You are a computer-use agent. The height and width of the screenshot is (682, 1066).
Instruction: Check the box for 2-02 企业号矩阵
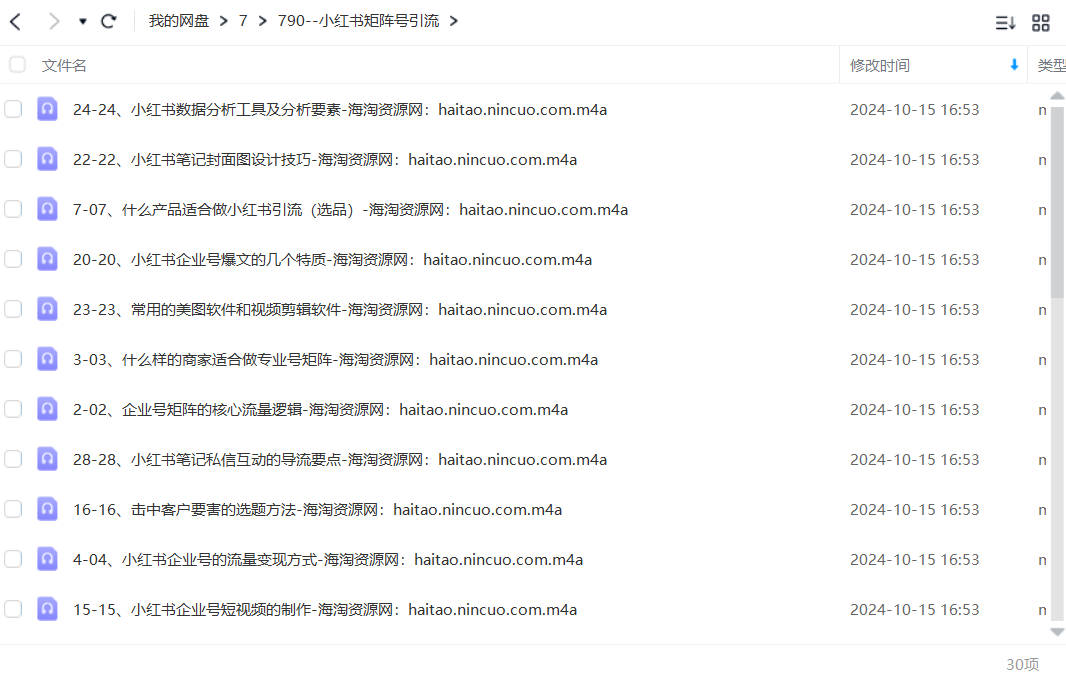coord(13,409)
